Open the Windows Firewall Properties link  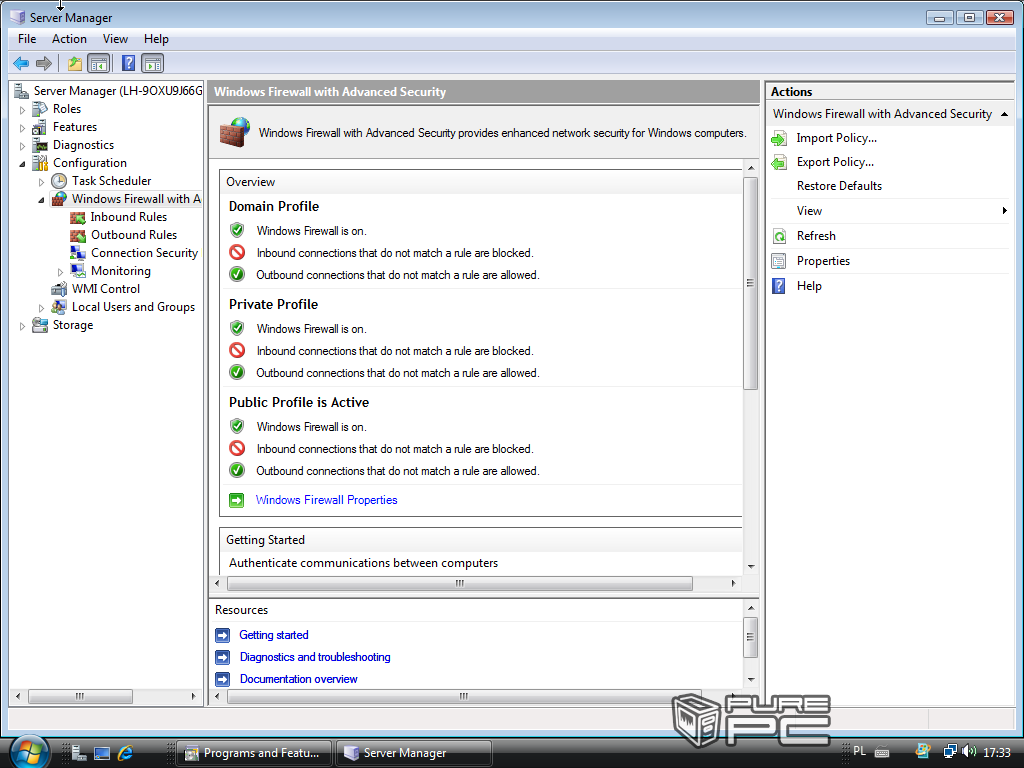pyautogui.click(x=326, y=500)
